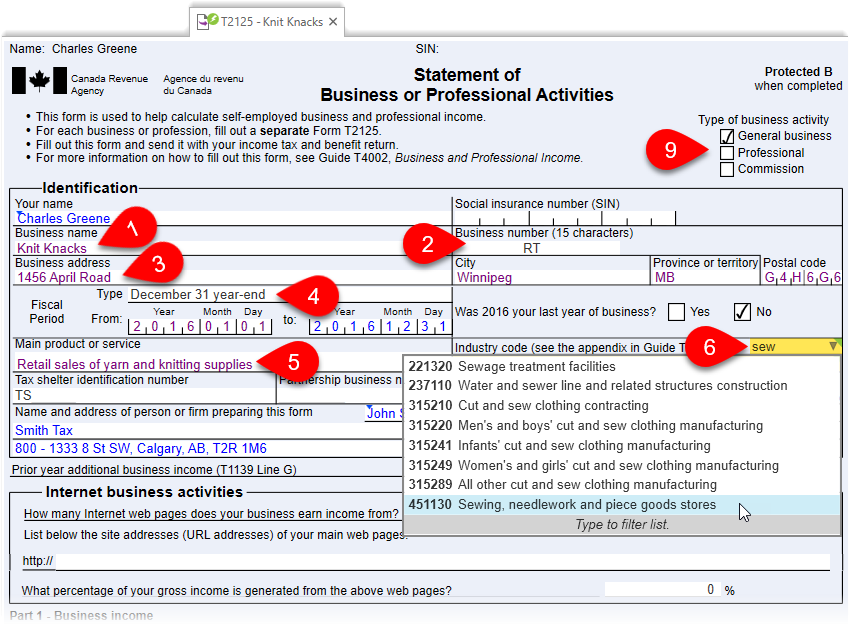Screen dimensions: 849x624
Task: Close the T2125 - Knit Knacks tab
Action: [333, 22]
